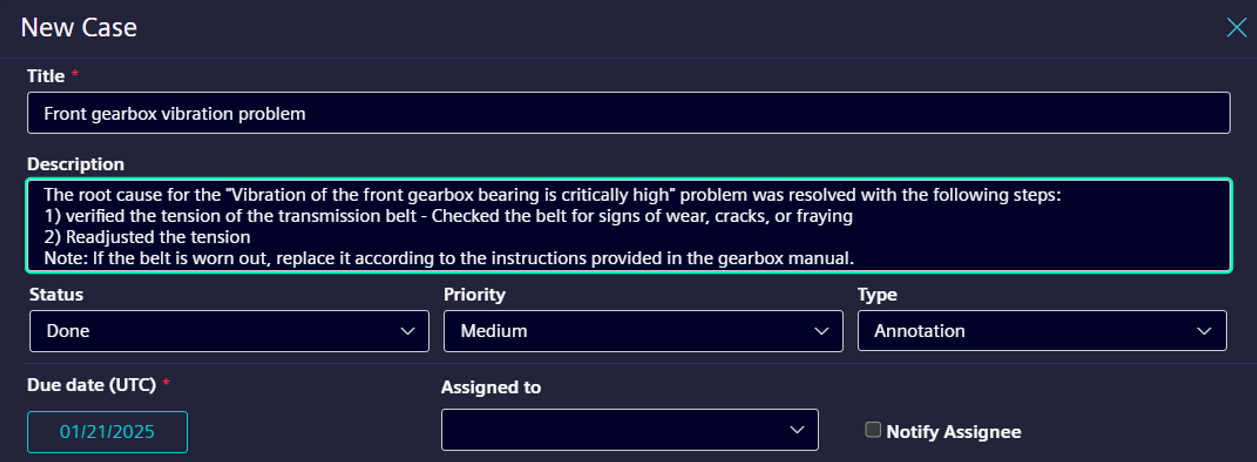Close the New Case dialog
This screenshot has width=1257, height=462.
click(x=1236, y=27)
